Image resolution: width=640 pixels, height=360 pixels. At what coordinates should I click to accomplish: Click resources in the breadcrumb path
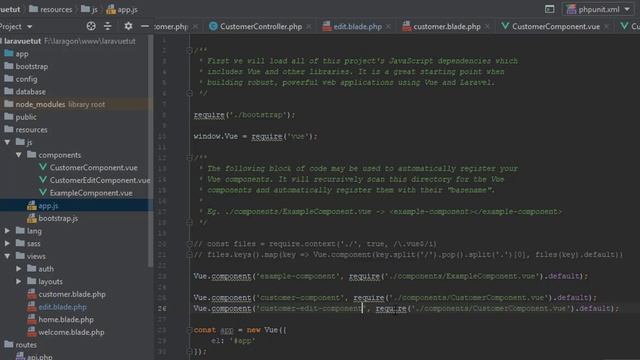(51, 9)
